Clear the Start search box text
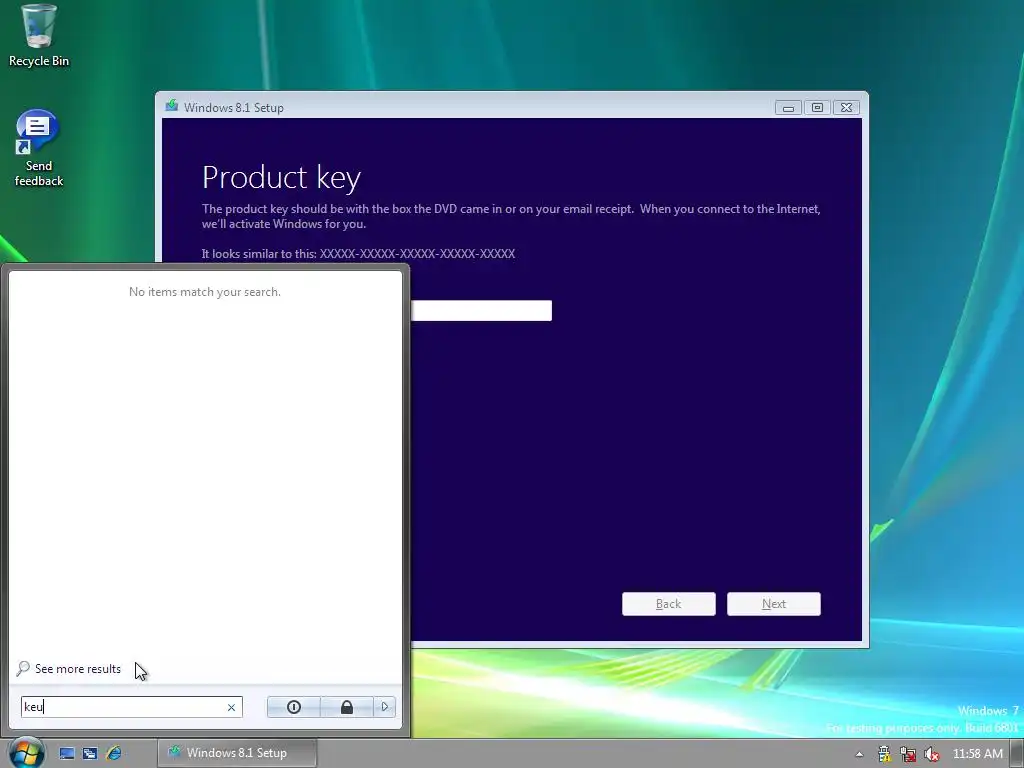This screenshot has height=768, width=1024. (x=231, y=707)
